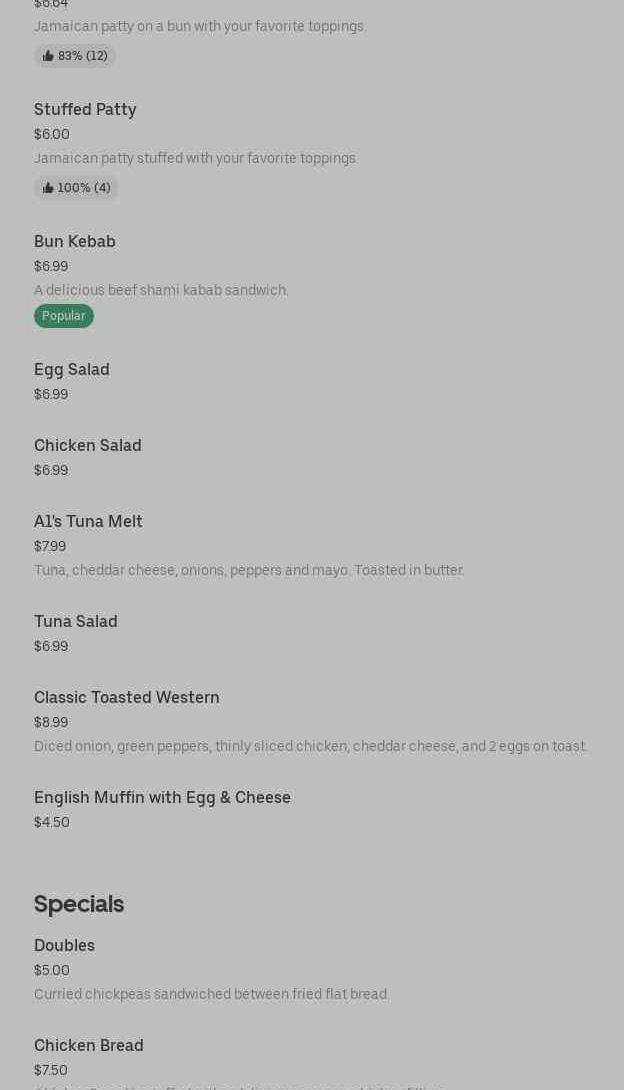Click the thumbs-up 100% (4) rating badge
The width and height of the screenshot is (624, 1090).
click(76, 188)
